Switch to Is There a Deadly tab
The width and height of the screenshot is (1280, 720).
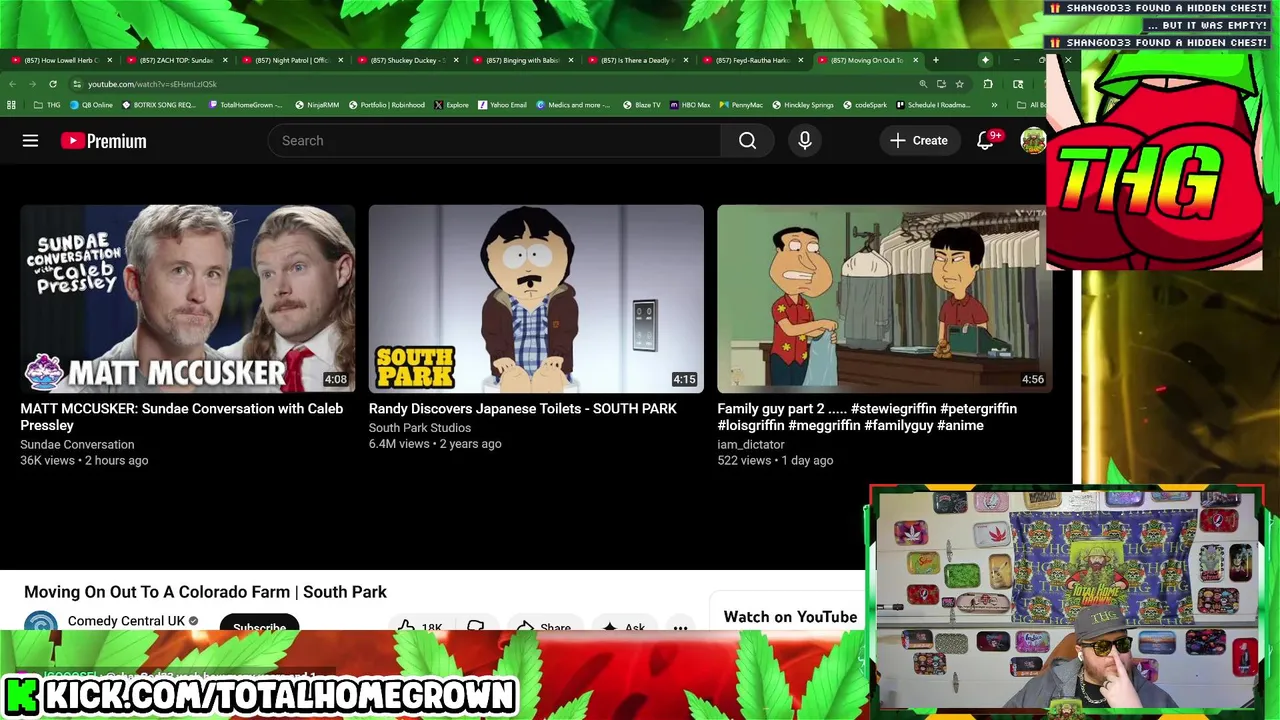[637, 60]
